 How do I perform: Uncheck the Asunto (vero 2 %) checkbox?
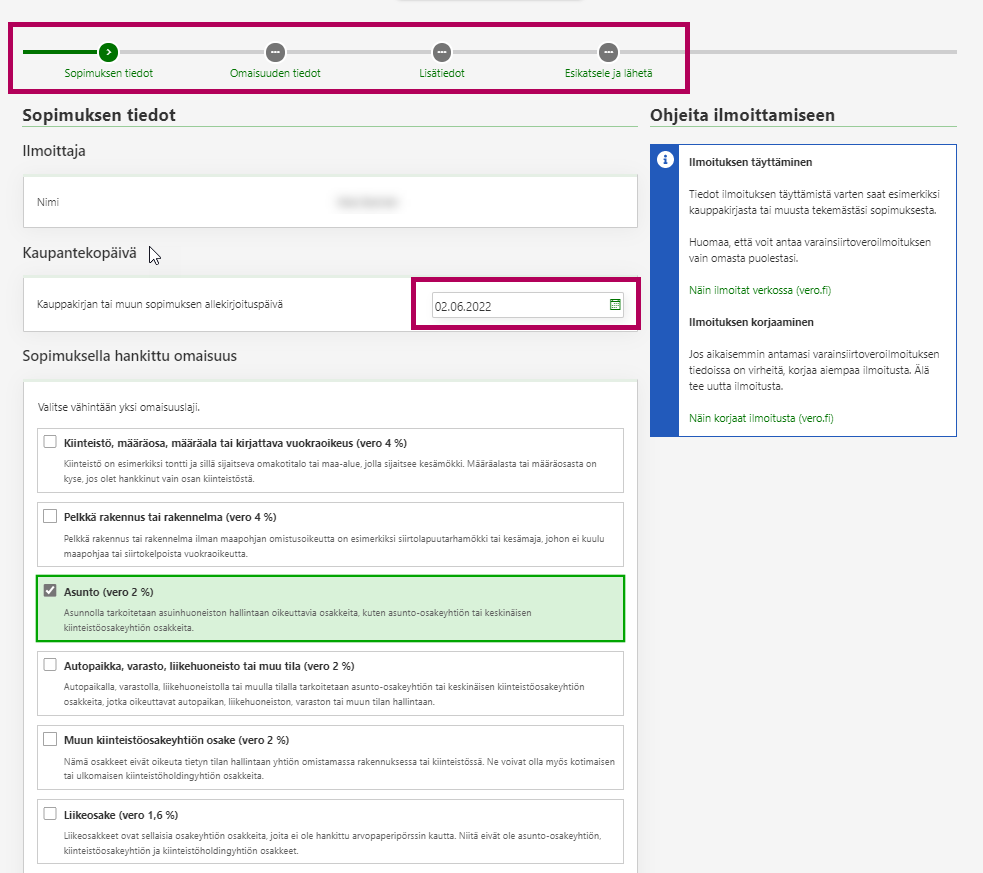click(50, 591)
